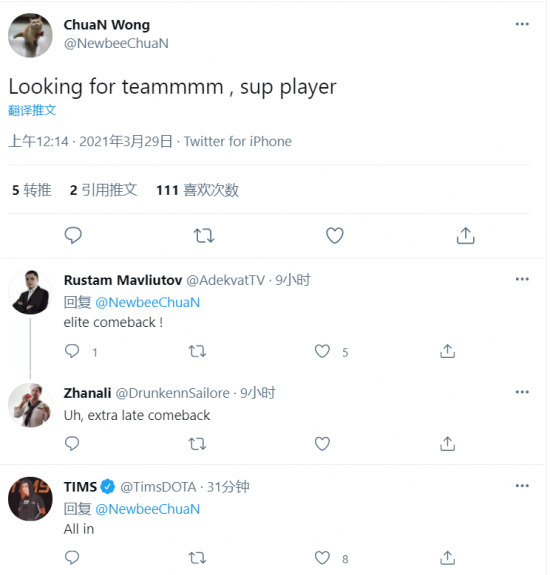This screenshot has height=575, width=550.
Task: Retweet TIMS's 'All in' reply
Action: 197,558
